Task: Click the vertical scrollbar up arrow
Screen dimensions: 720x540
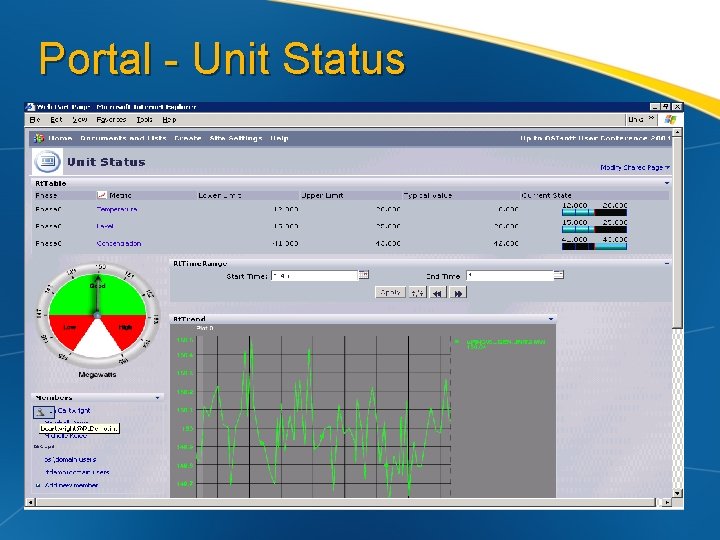Action: click(x=678, y=134)
